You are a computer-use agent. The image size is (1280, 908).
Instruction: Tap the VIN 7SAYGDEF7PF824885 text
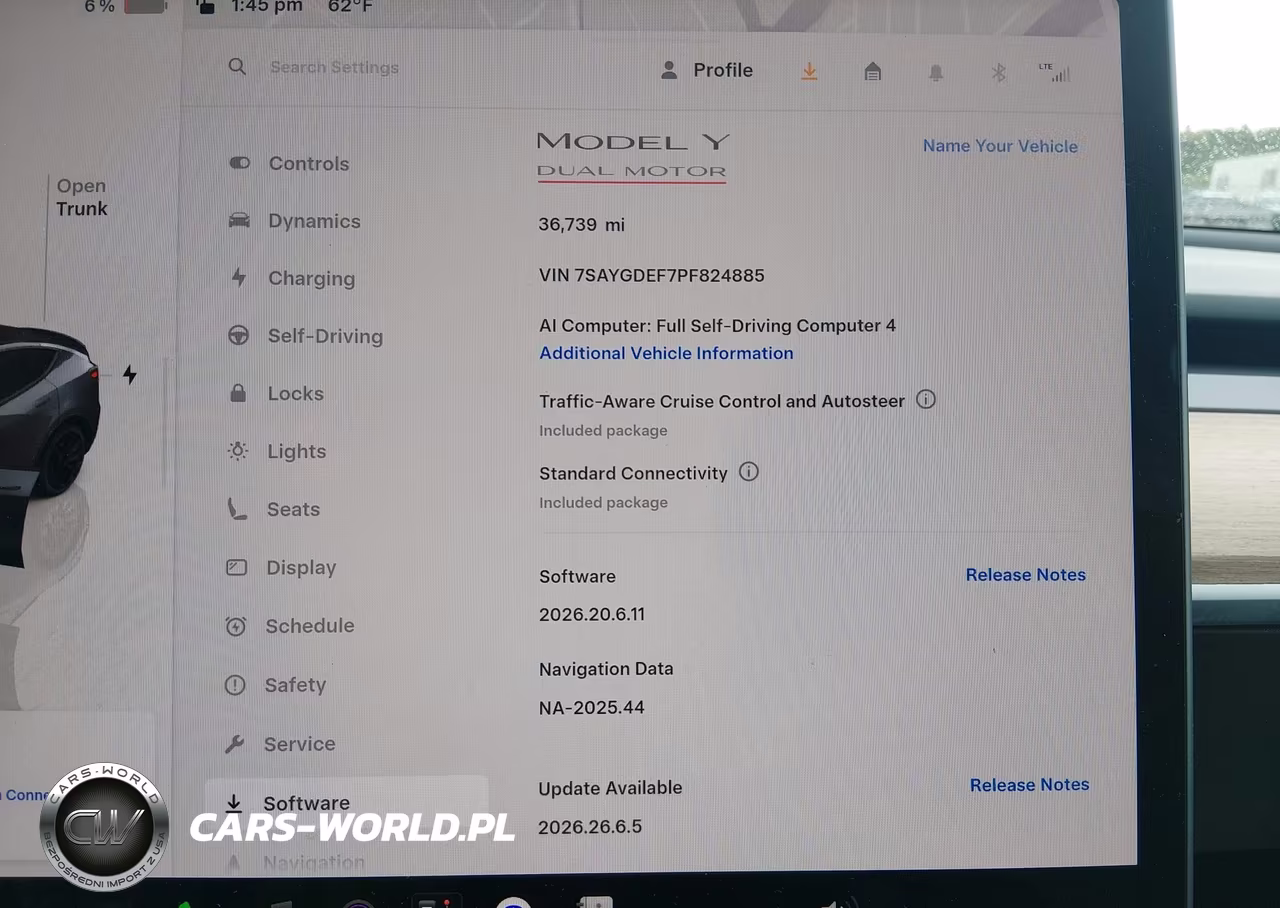(651, 276)
